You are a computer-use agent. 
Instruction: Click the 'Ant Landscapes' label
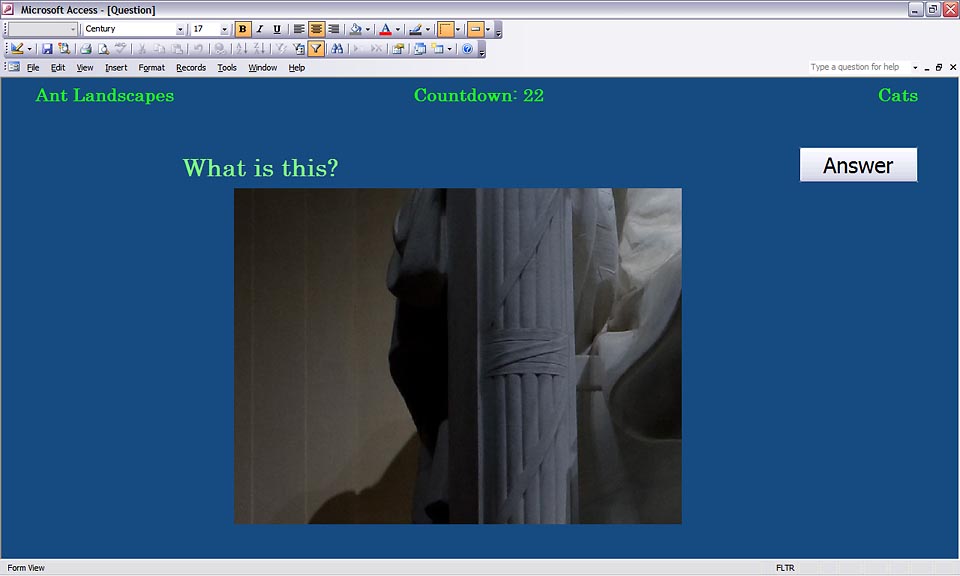105,95
